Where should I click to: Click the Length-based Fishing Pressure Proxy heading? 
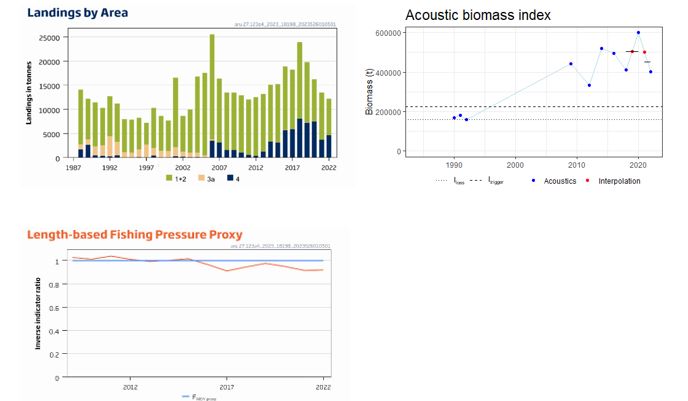[133, 235]
